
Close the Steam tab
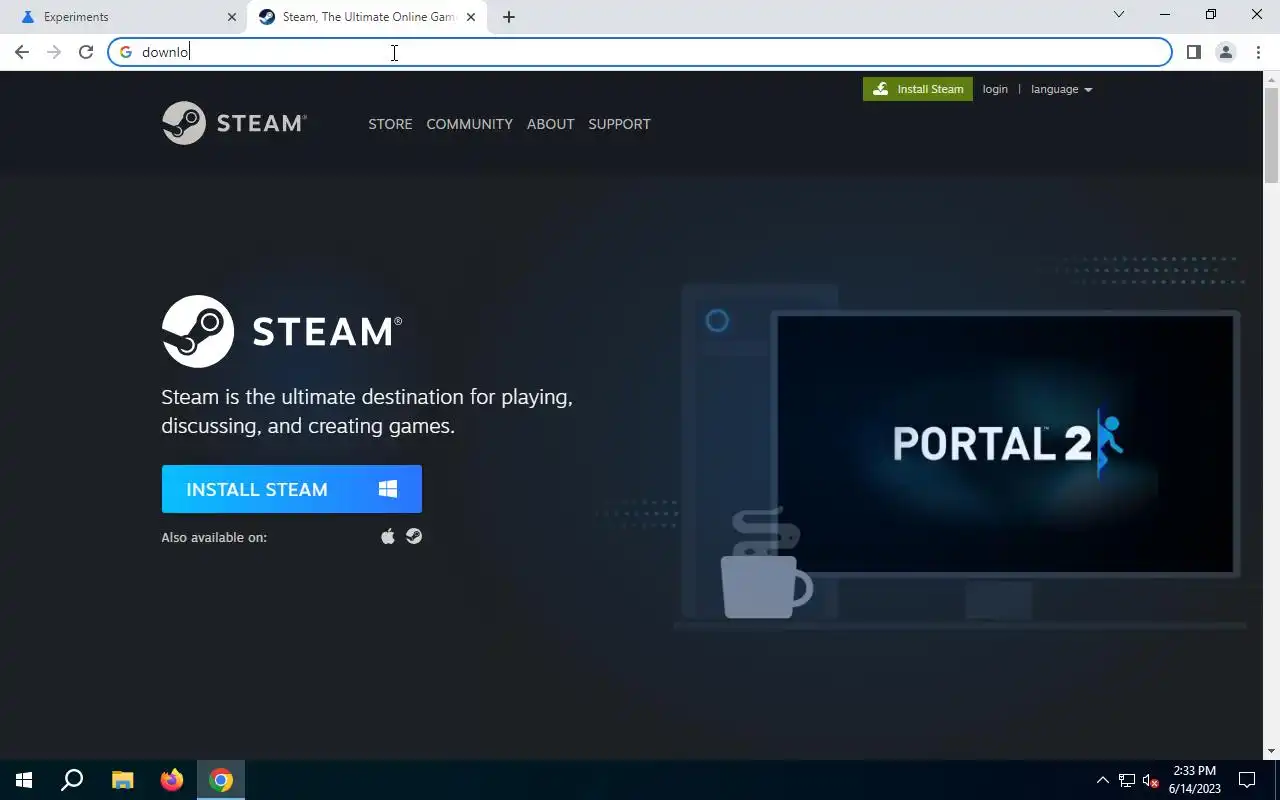click(471, 17)
